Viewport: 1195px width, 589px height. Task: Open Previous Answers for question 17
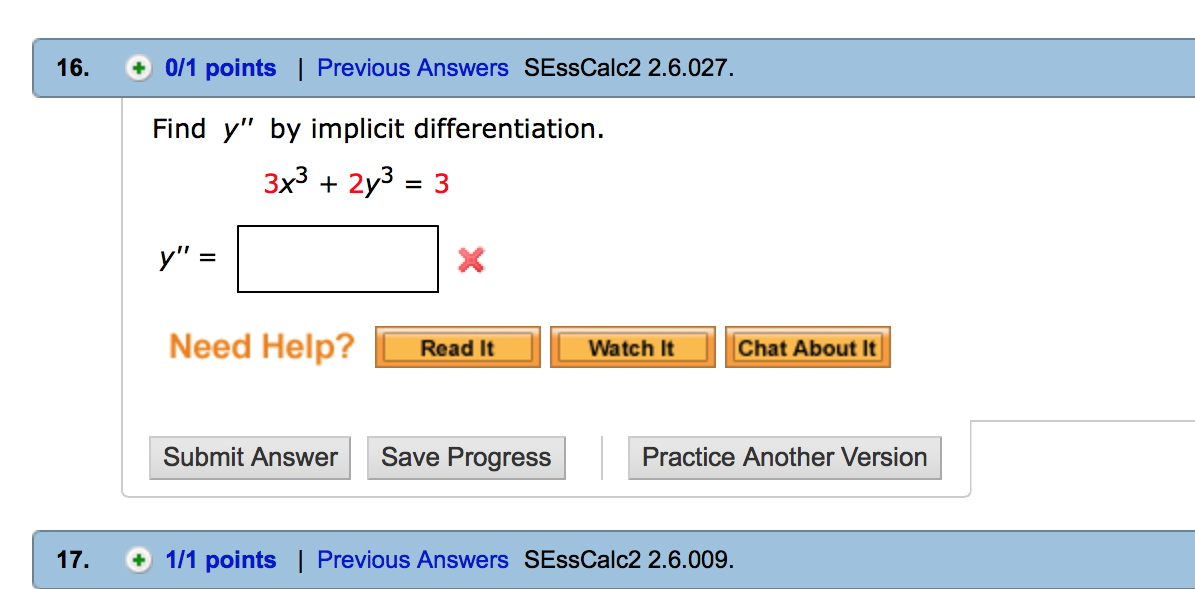click(412, 560)
